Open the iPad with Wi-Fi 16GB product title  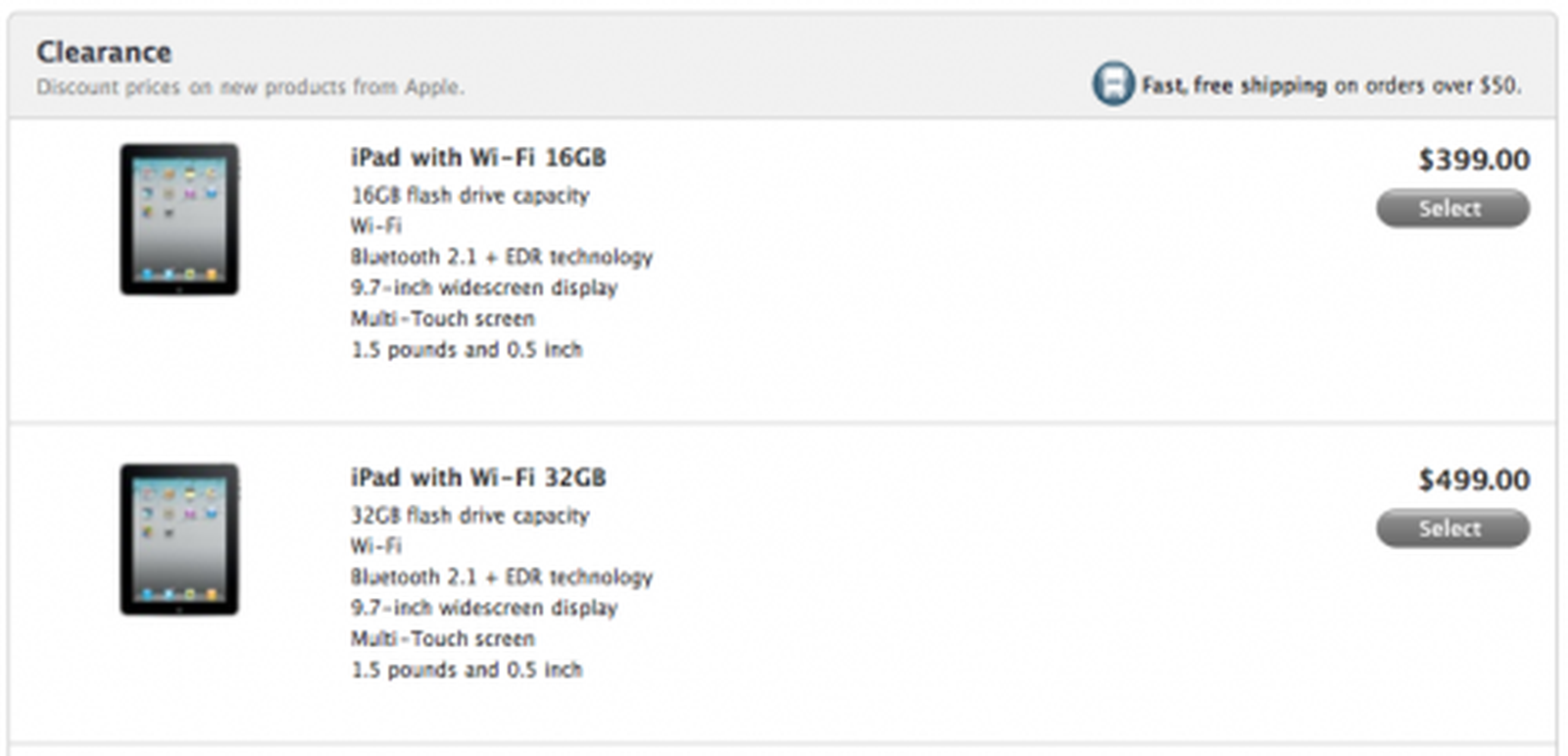477,157
